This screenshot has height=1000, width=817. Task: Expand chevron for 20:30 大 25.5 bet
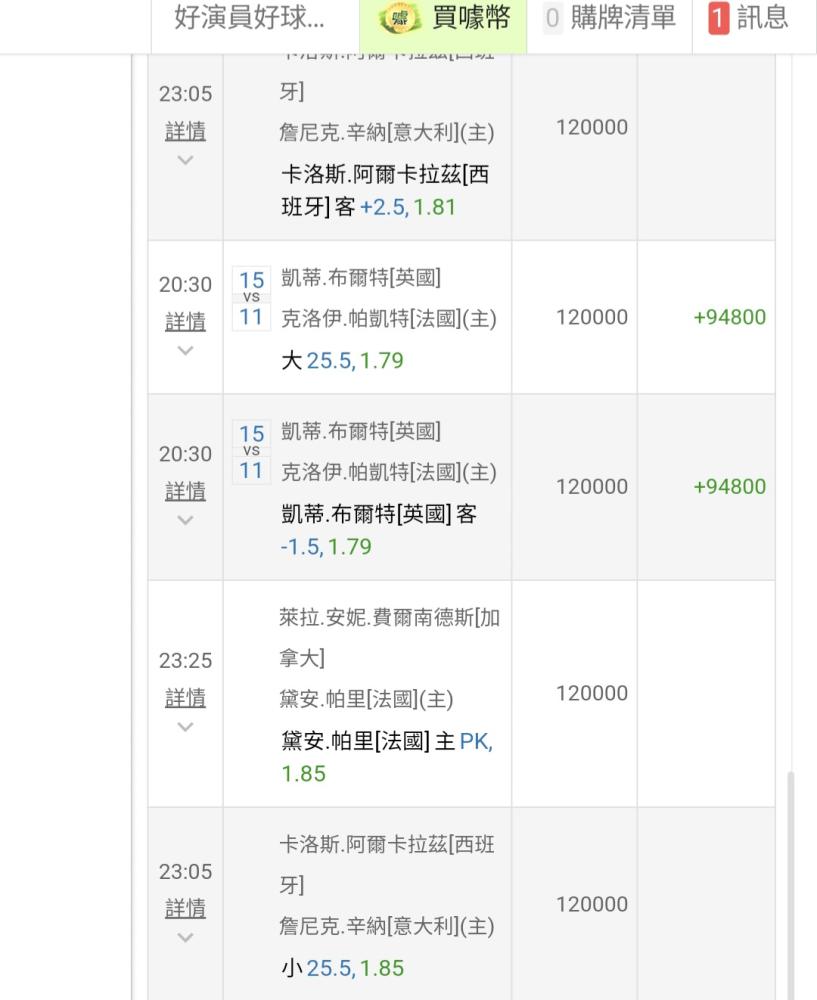pos(186,350)
